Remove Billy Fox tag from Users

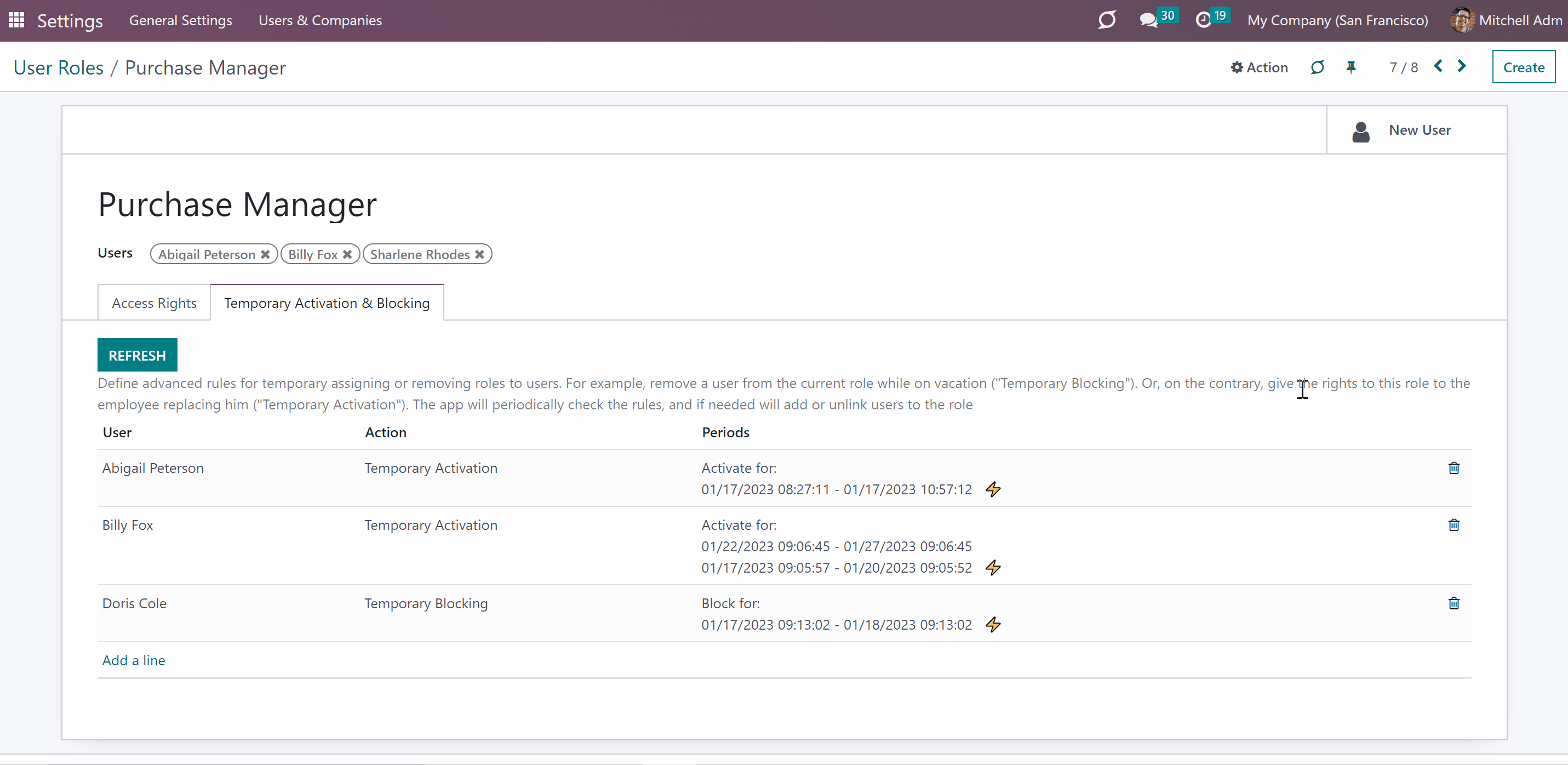tap(347, 255)
